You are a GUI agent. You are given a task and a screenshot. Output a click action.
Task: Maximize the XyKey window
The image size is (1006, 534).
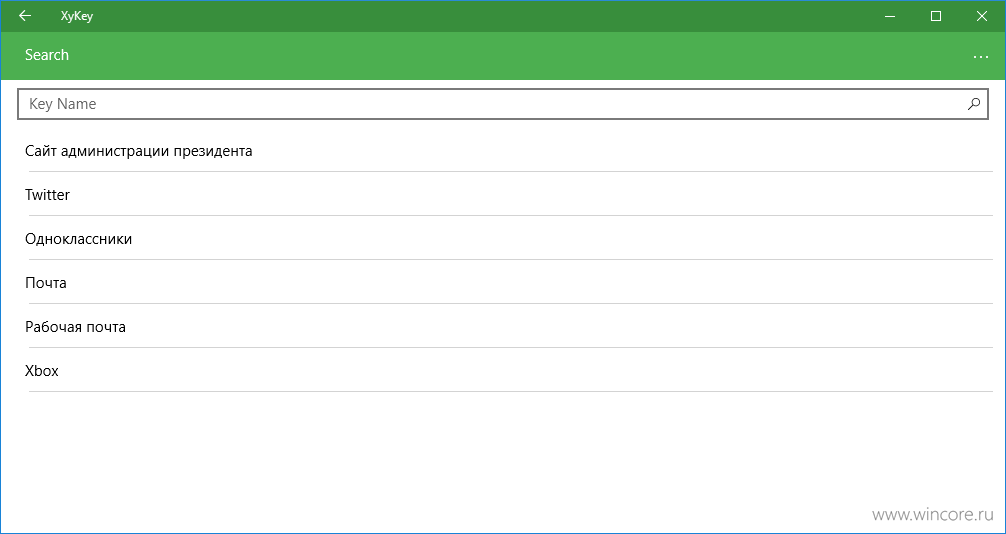pos(935,17)
